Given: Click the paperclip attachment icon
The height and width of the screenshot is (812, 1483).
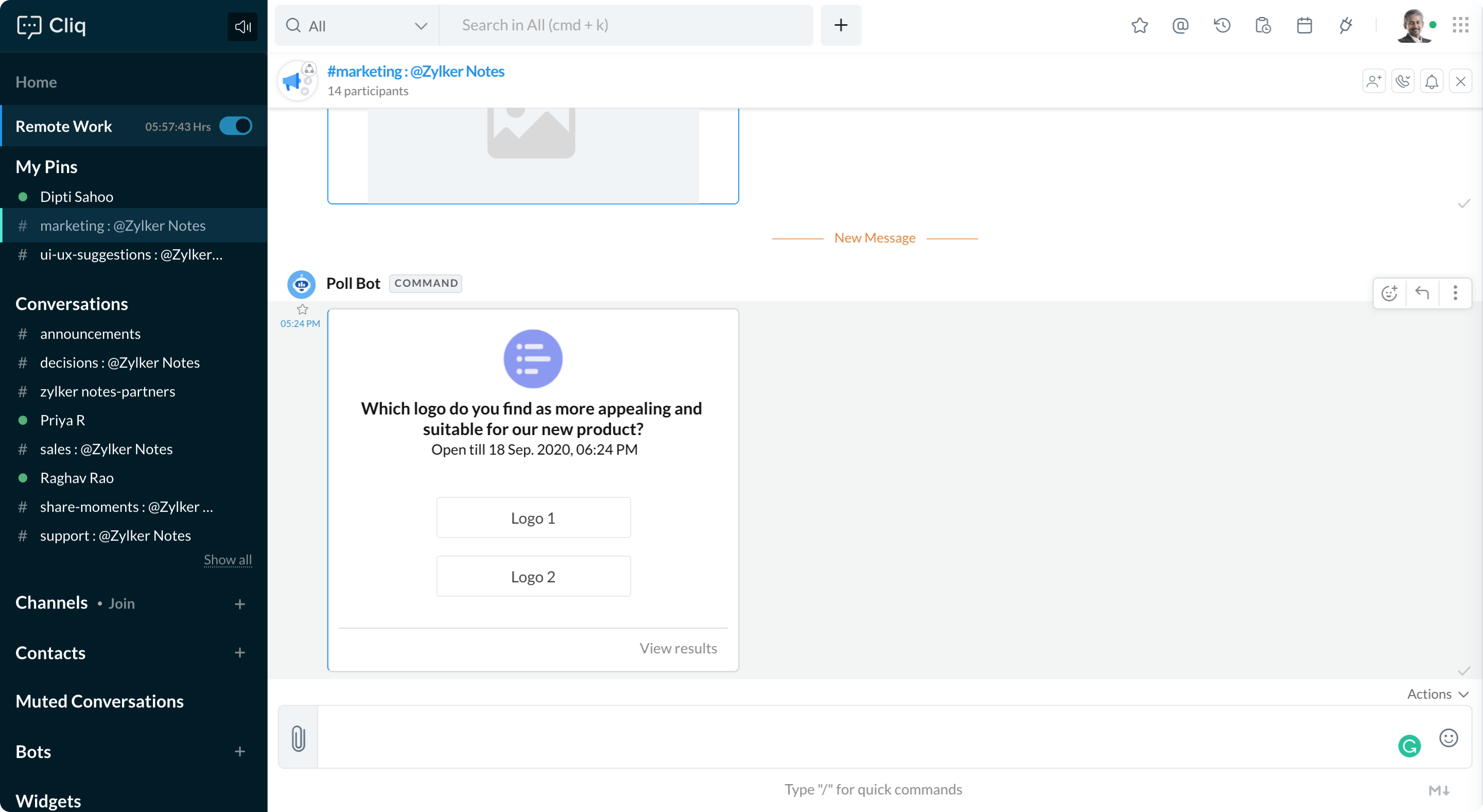Looking at the screenshot, I should click(298, 738).
